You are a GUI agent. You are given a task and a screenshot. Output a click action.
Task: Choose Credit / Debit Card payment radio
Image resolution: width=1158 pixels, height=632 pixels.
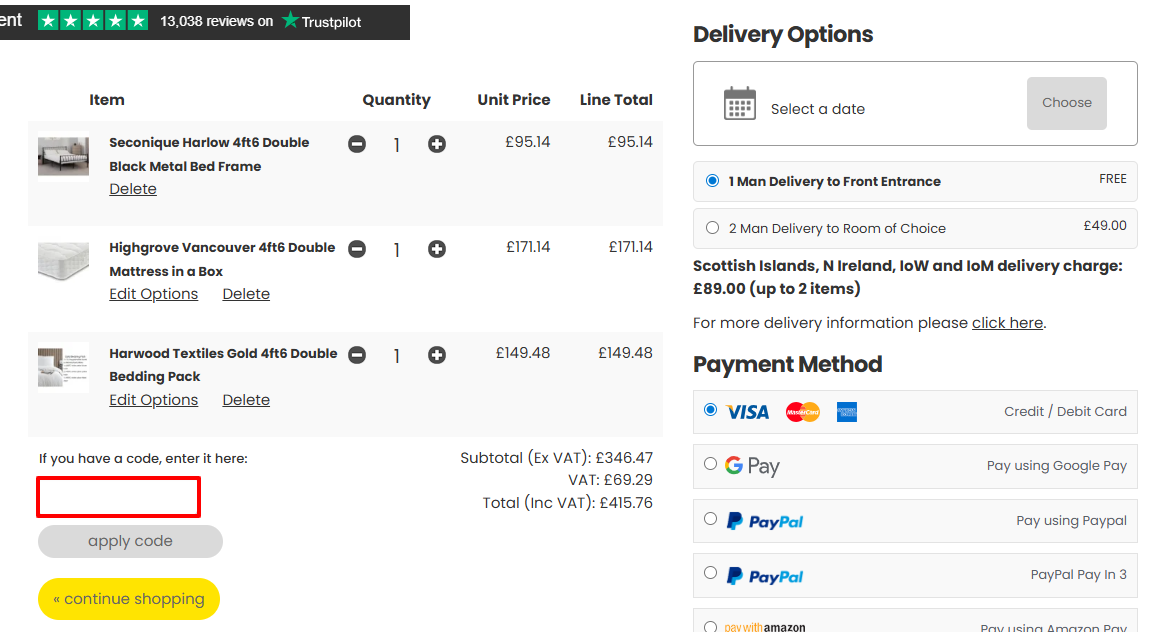point(710,410)
